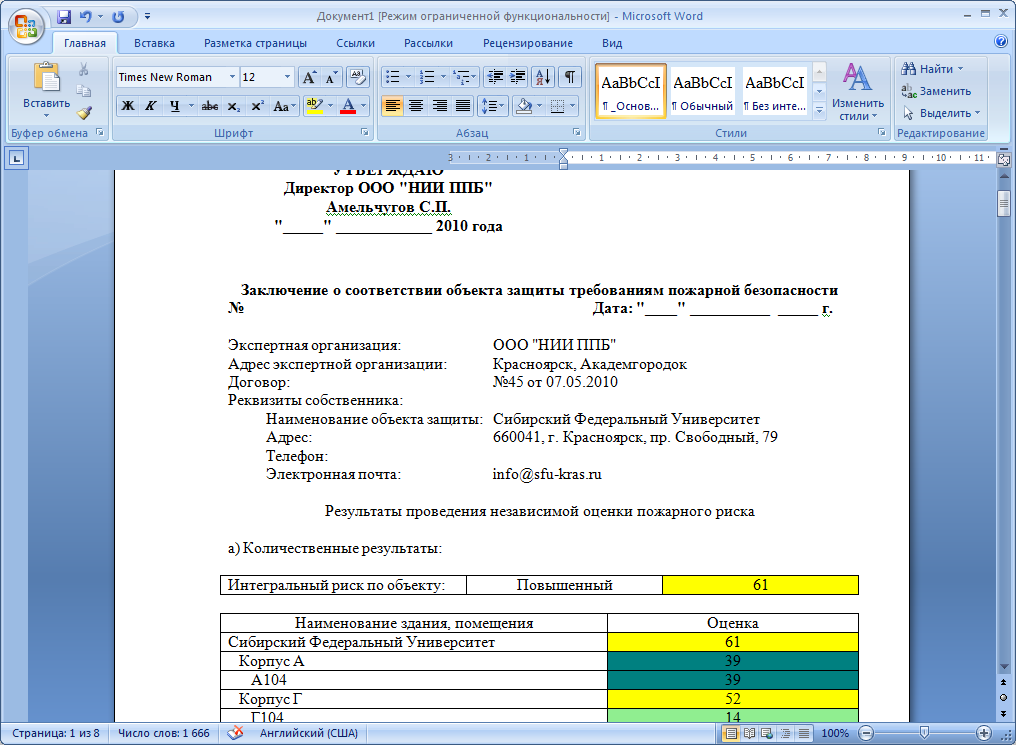
Task: Apply superscript formatting
Action: pyautogui.click(x=257, y=106)
